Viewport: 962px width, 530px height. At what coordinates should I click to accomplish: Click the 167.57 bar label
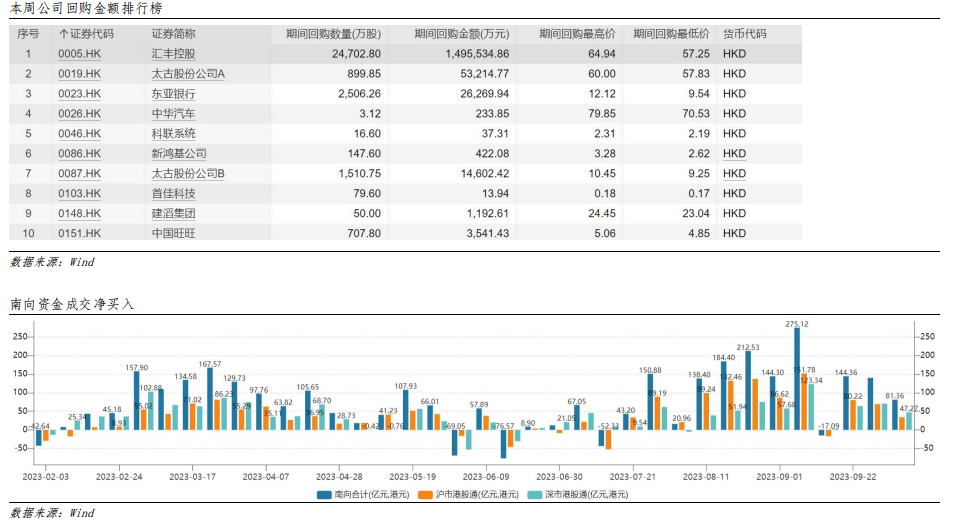point(210,364)
